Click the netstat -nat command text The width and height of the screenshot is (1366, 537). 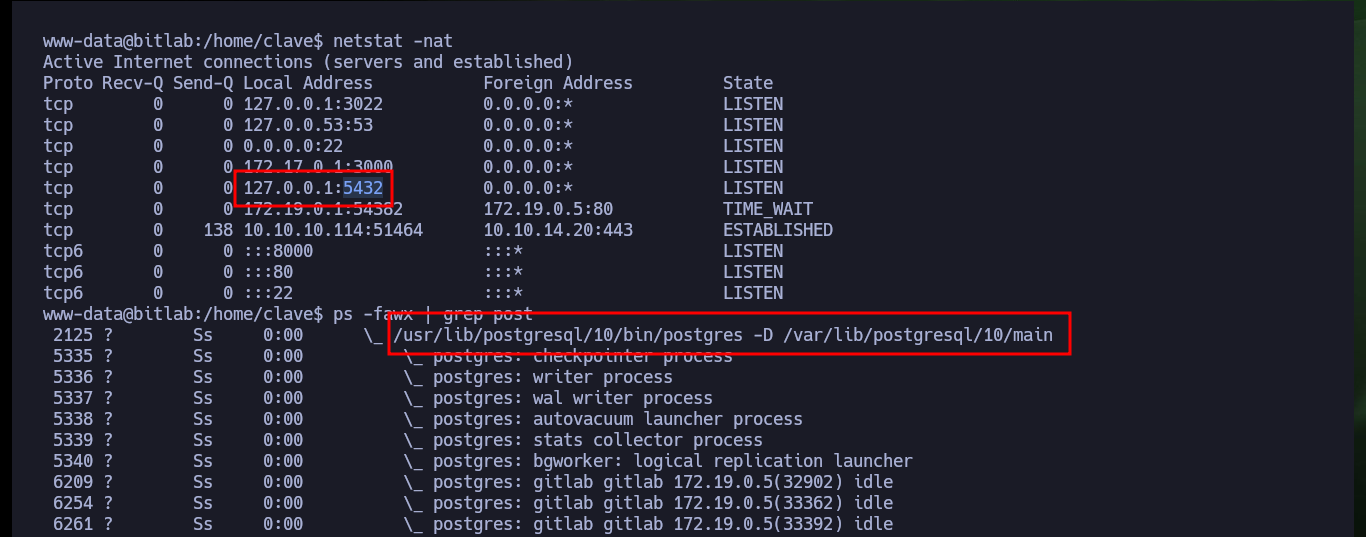(393, 41)
